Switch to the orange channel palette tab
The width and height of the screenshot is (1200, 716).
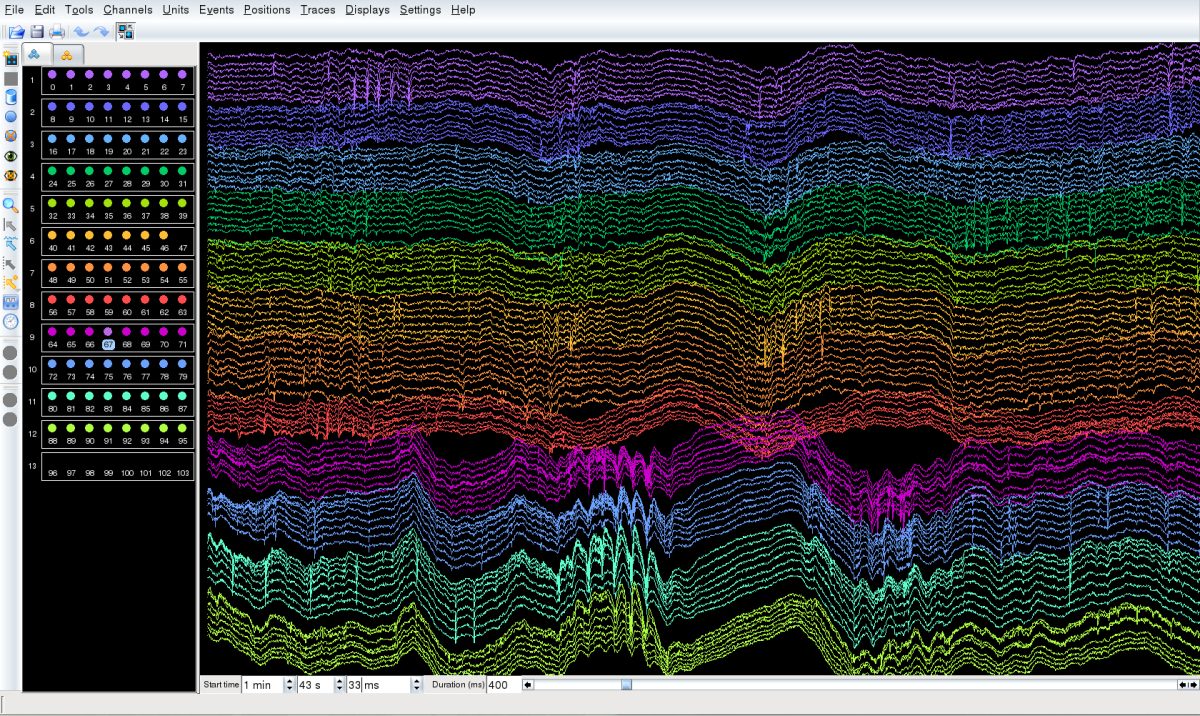67,55
